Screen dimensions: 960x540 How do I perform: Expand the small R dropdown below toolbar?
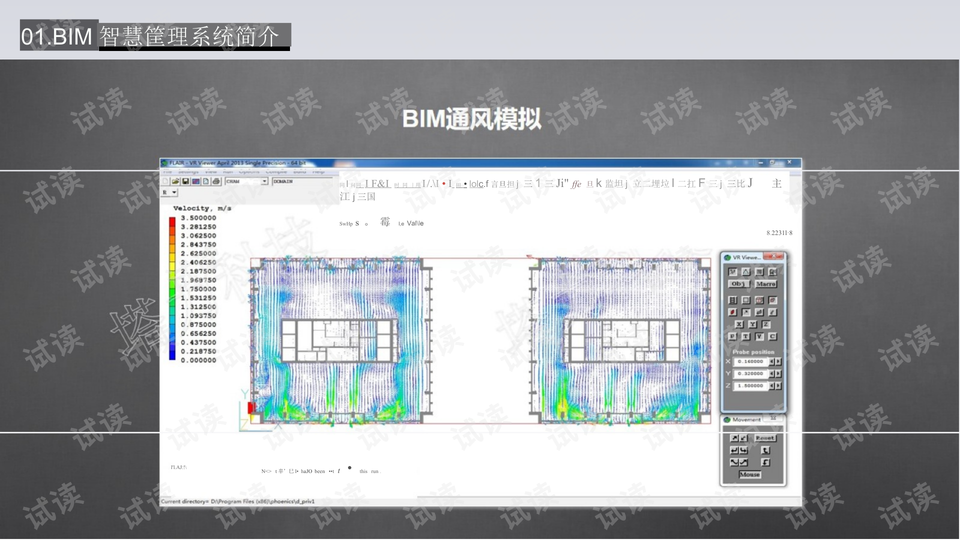(174, 192)
